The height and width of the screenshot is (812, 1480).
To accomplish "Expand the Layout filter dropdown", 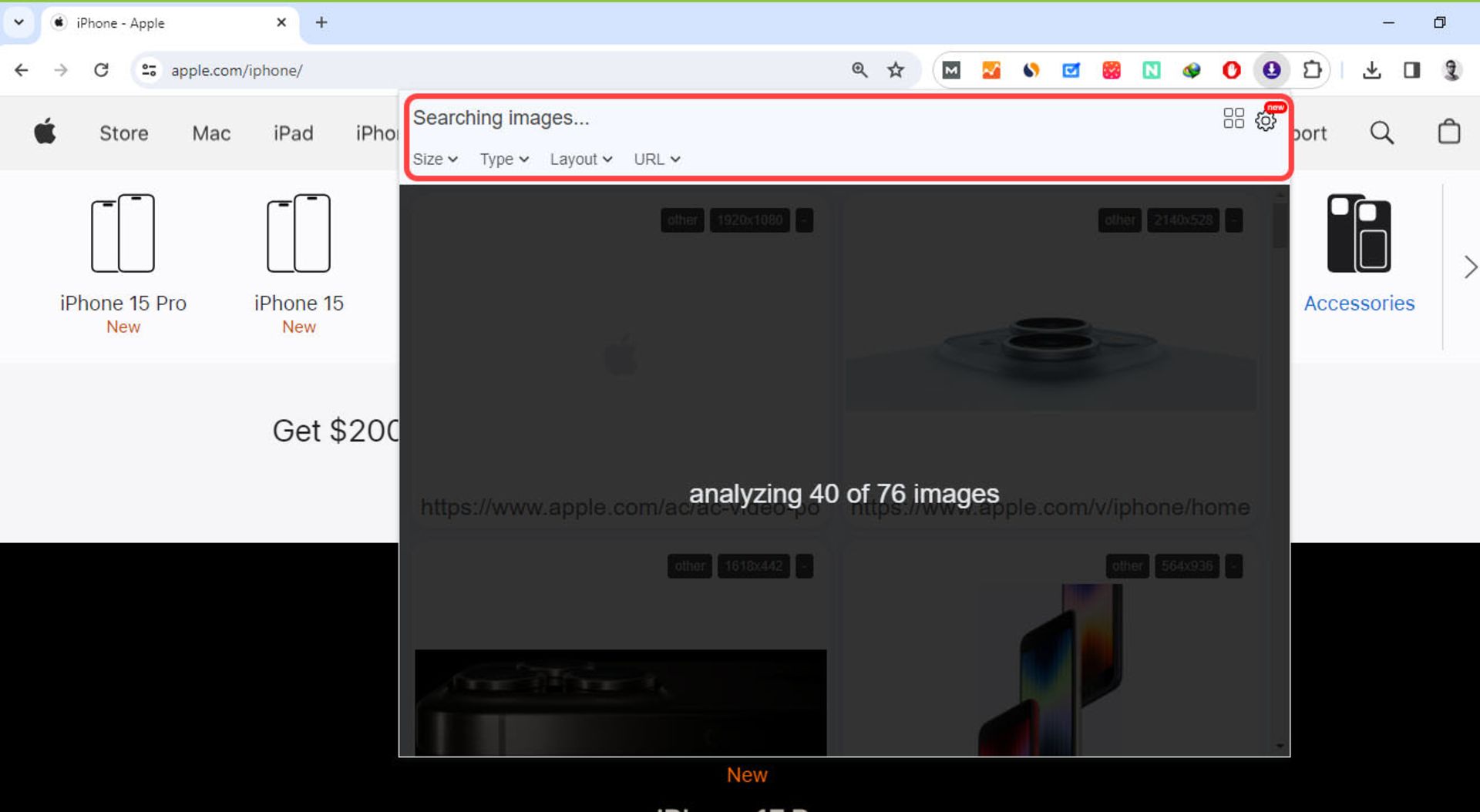I will click(x=580, y=159).
